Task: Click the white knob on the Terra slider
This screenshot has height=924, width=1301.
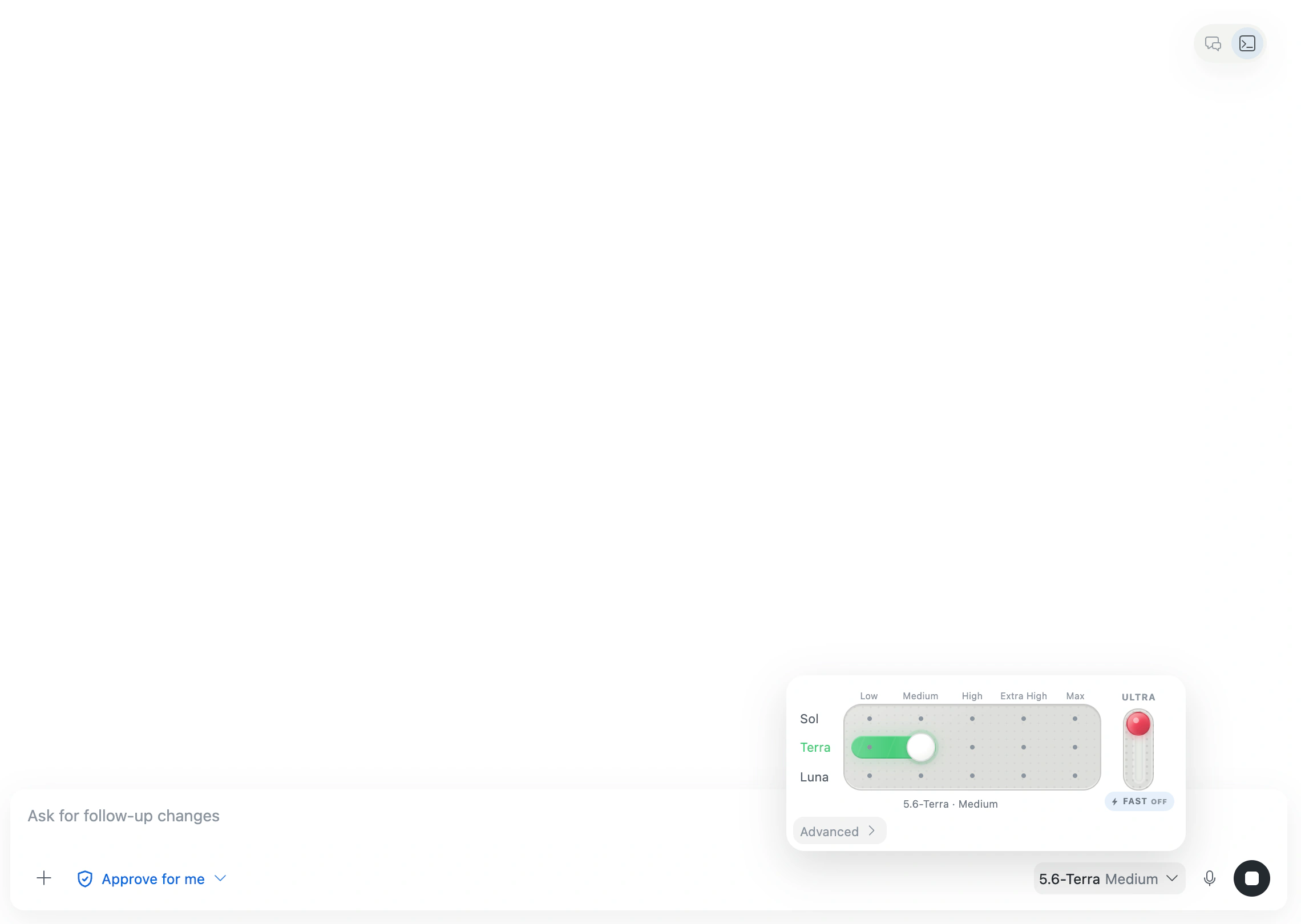Action: click(x=921, y=747)
